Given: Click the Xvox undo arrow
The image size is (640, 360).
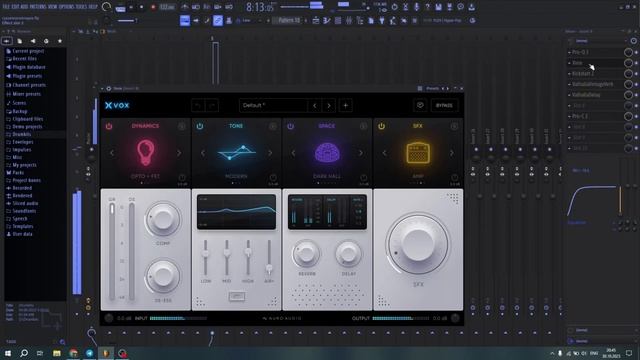Looking at the screenshot, I should click(x=198, y=106).
